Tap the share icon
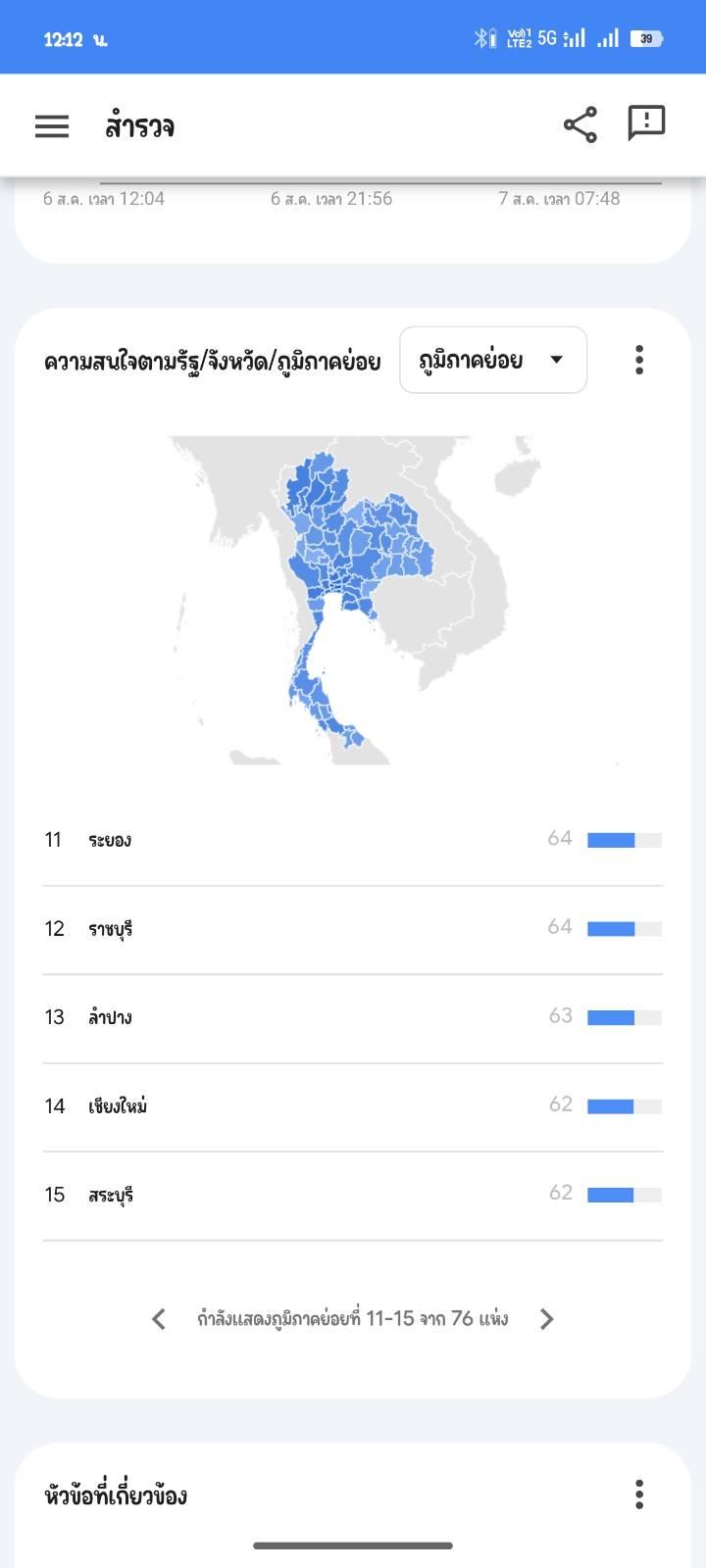Image resolution: width=706 pixels, height=1568 pixels. 580,124
